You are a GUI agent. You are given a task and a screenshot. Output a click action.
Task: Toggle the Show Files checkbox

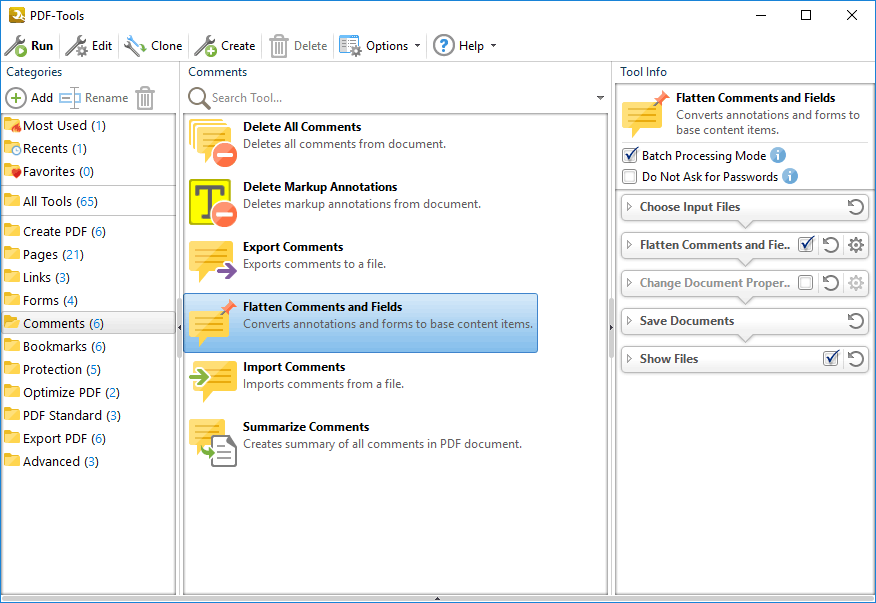coord(831,358)
